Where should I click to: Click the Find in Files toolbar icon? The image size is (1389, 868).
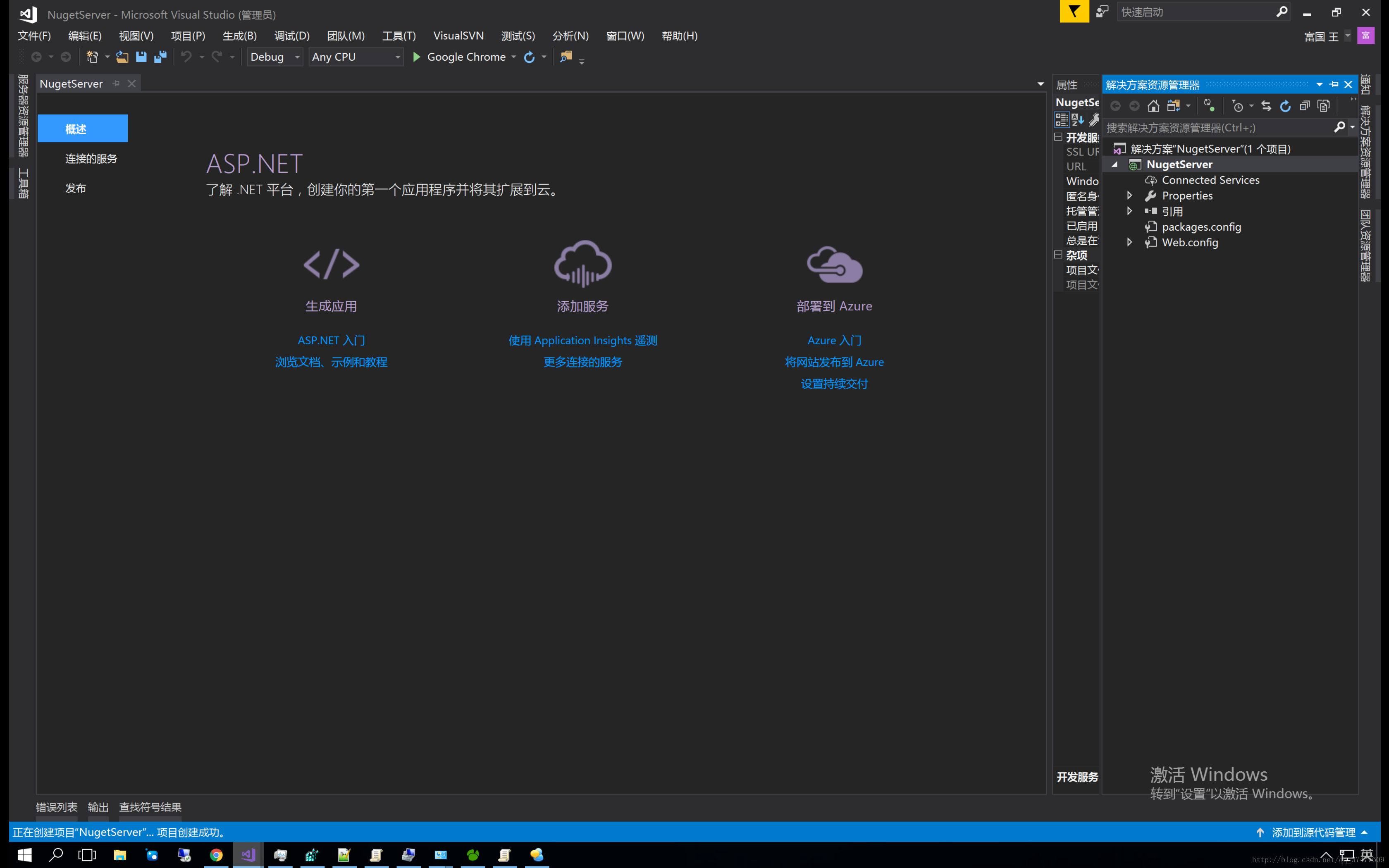[566, 56]
